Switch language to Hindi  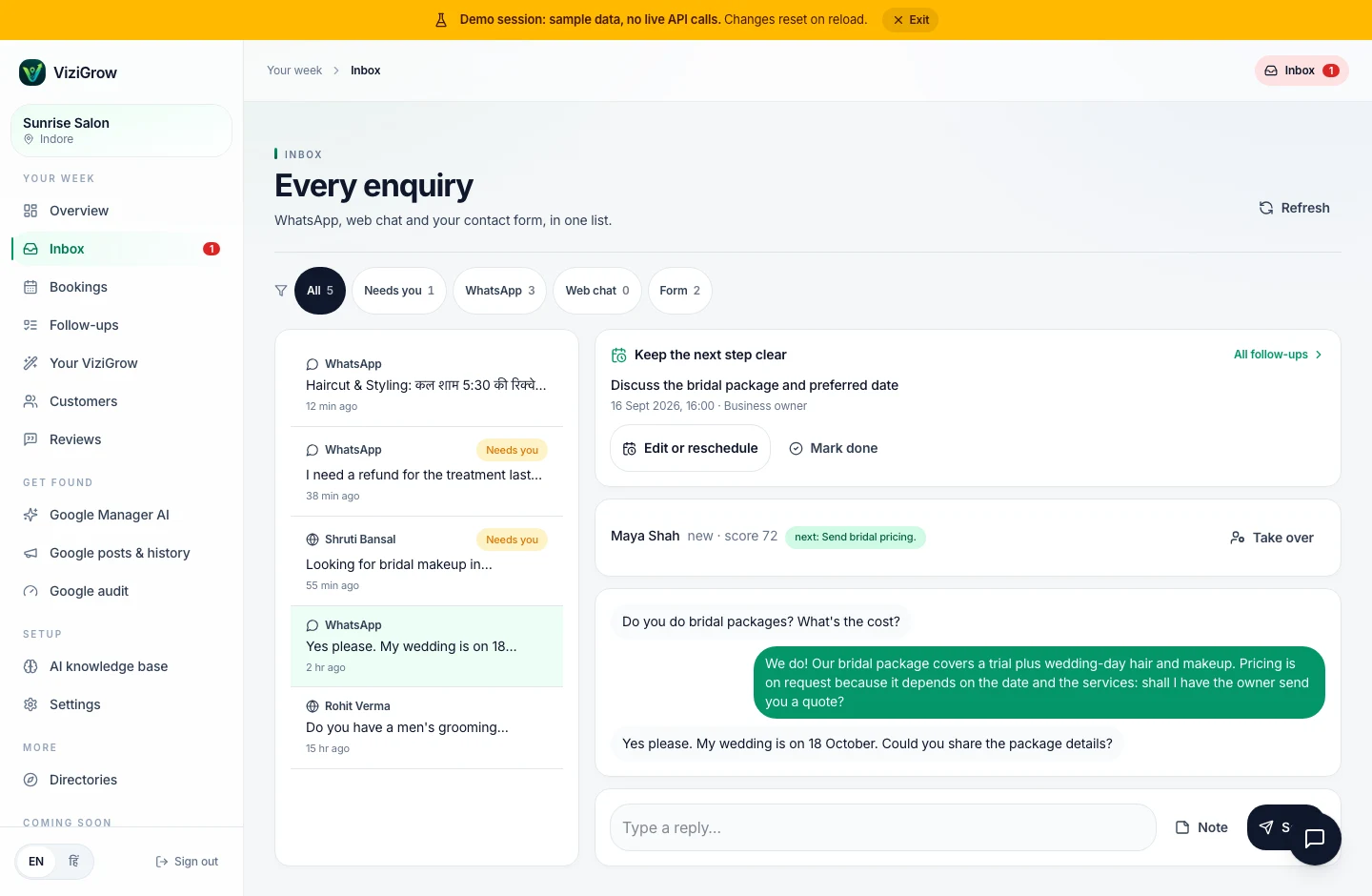tap(73, 862)
